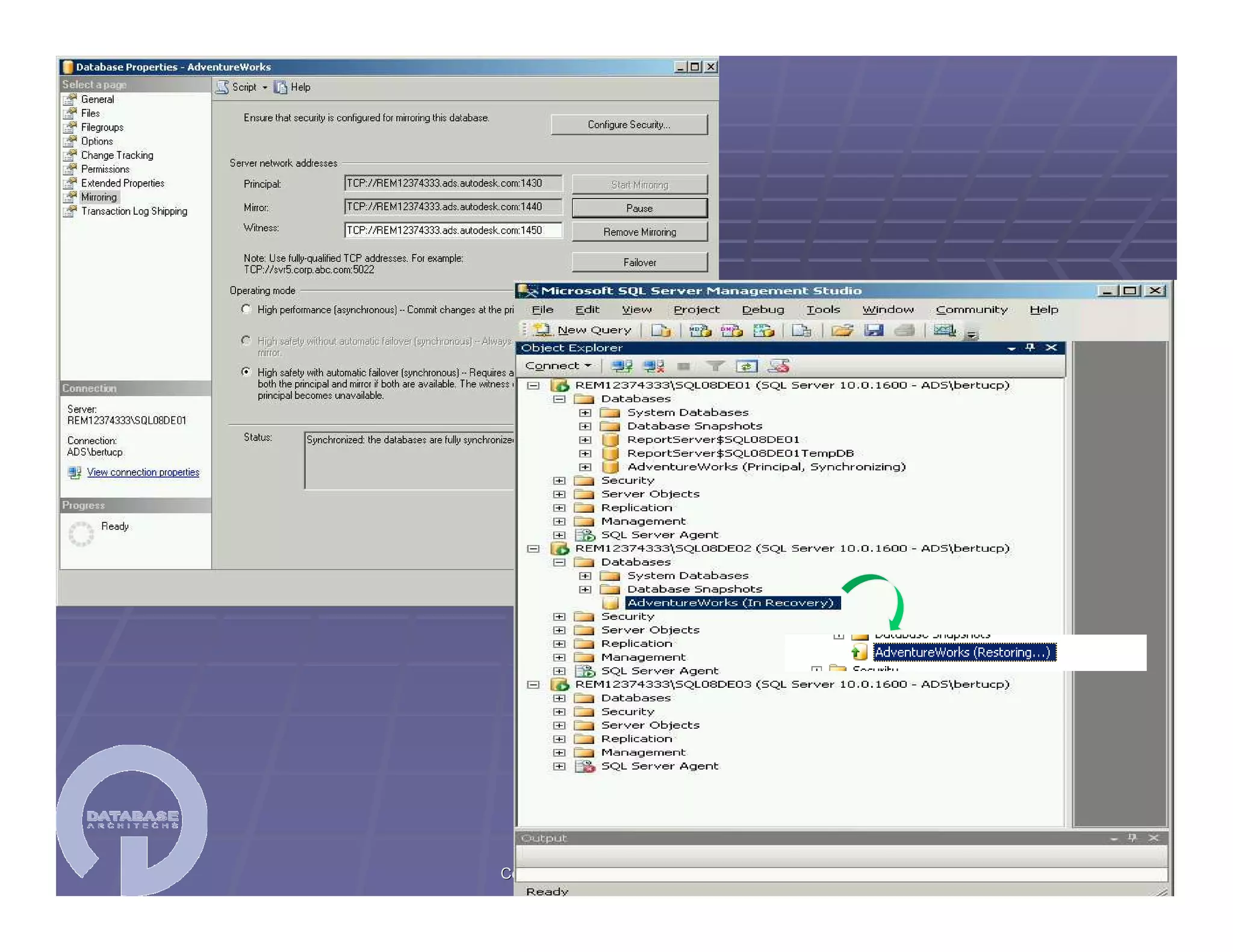
Task: Click the Print icon in toolbar
Action: tap(905, 330)
